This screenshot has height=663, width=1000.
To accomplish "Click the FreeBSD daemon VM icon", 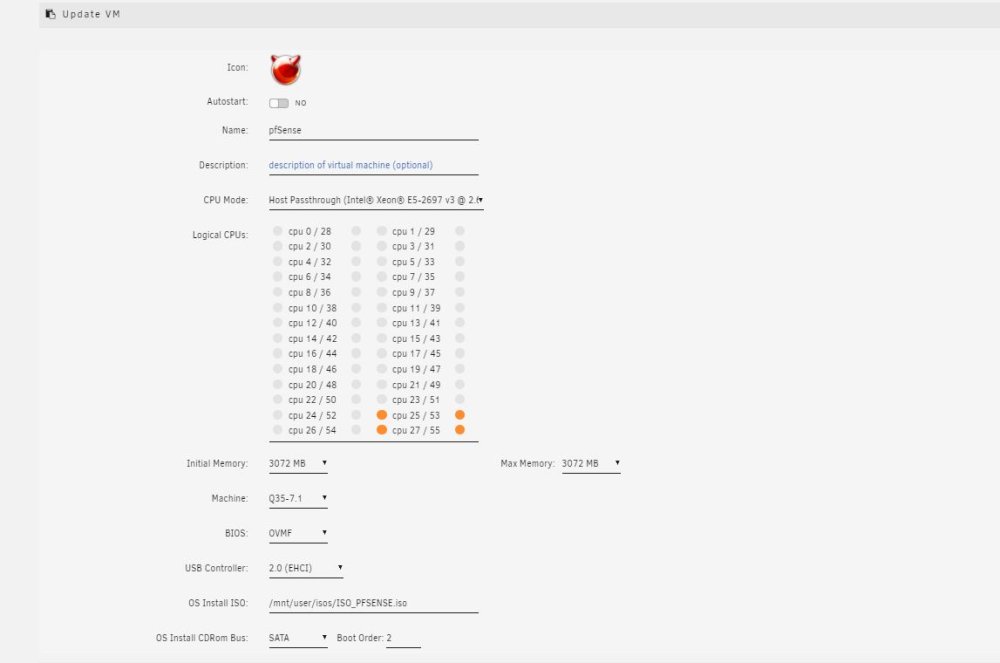I will coord(285,69).
